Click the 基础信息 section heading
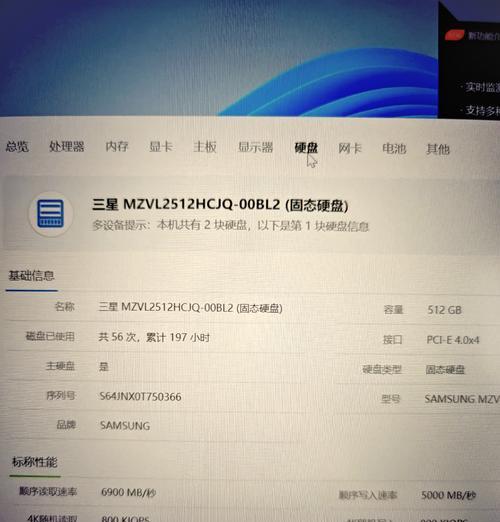This screenshot has height=522, width=500. (x=31, y=276)
